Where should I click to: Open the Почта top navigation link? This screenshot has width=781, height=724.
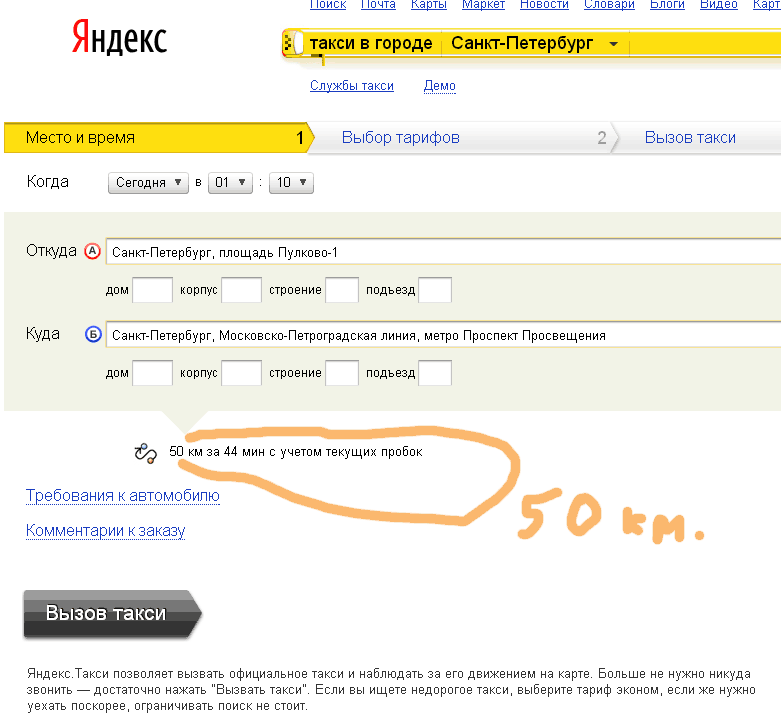pyautogui.click(x=378, y=4)
